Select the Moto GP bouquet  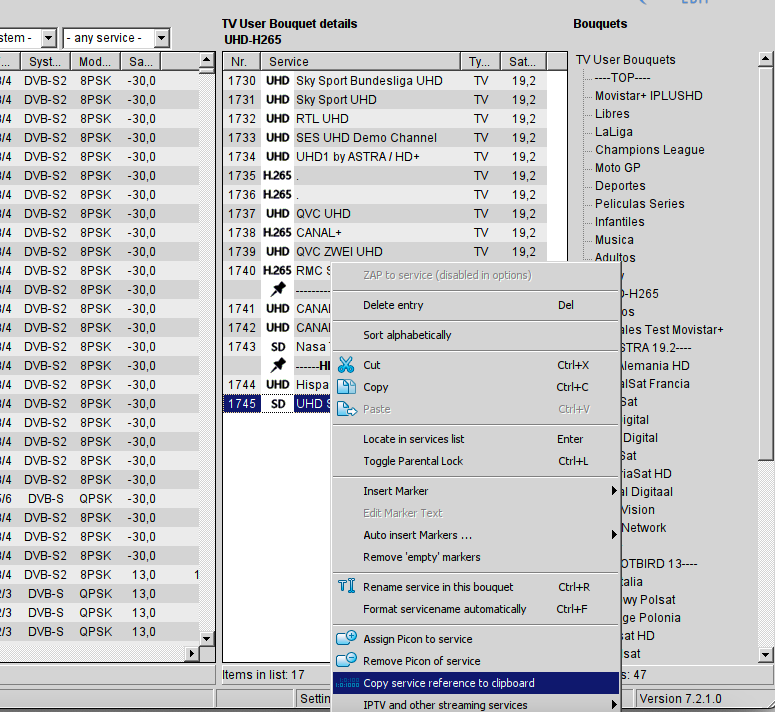pyautogui.click(x=617, y=168)
